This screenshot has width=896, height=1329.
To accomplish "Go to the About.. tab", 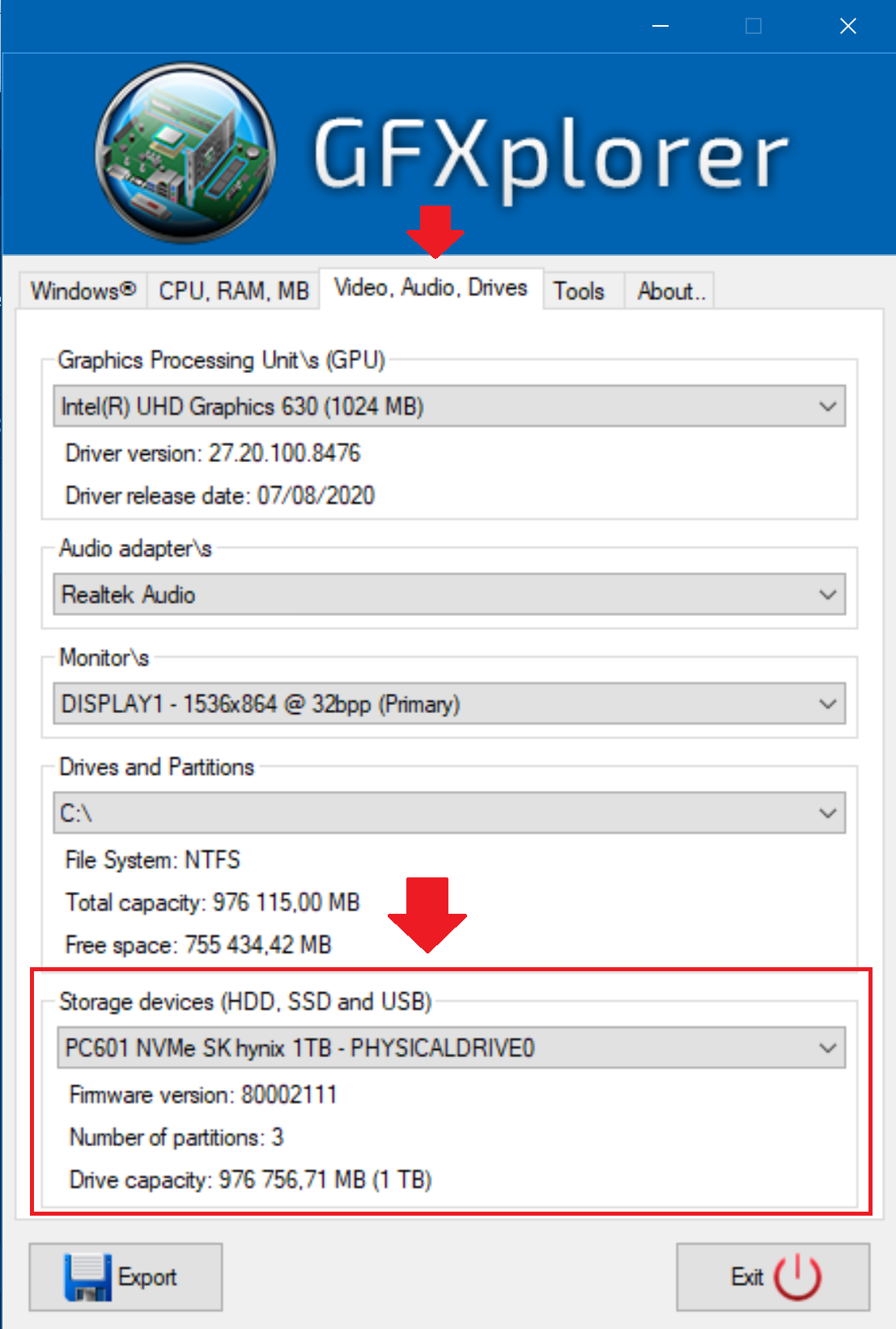I will click(670, 291).
